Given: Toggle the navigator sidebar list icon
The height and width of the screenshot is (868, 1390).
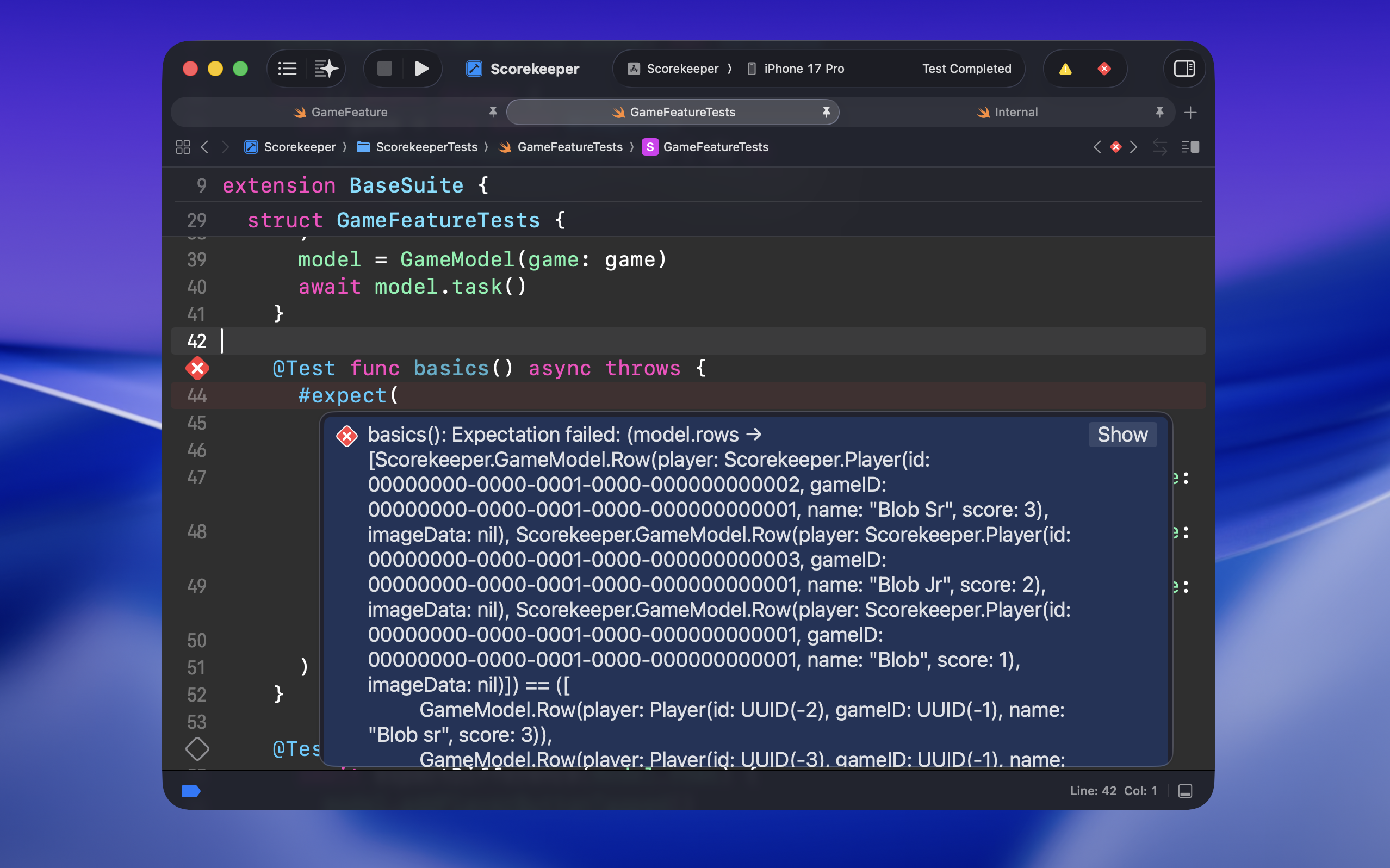Looking at the screenshot, I should tap(288, 69).
